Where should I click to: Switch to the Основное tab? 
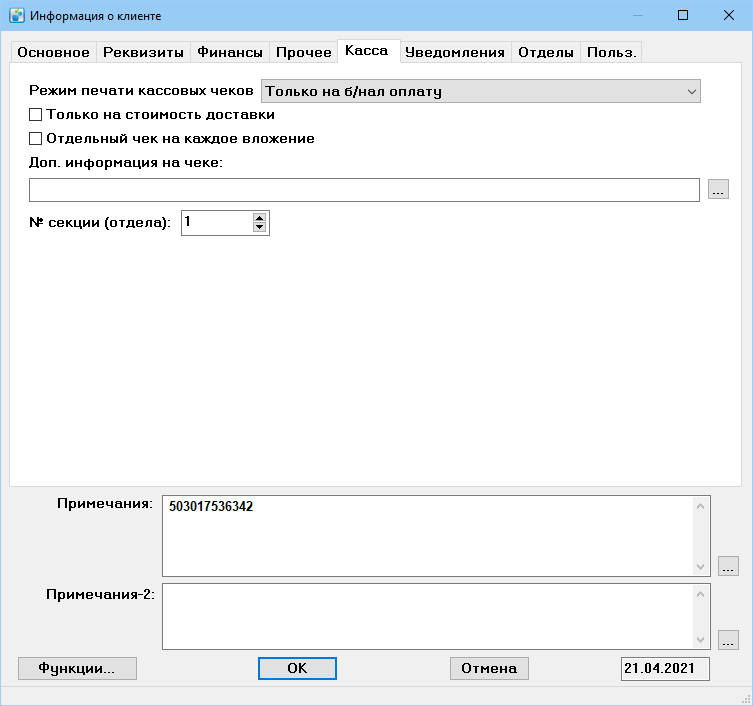pos(53,52)
